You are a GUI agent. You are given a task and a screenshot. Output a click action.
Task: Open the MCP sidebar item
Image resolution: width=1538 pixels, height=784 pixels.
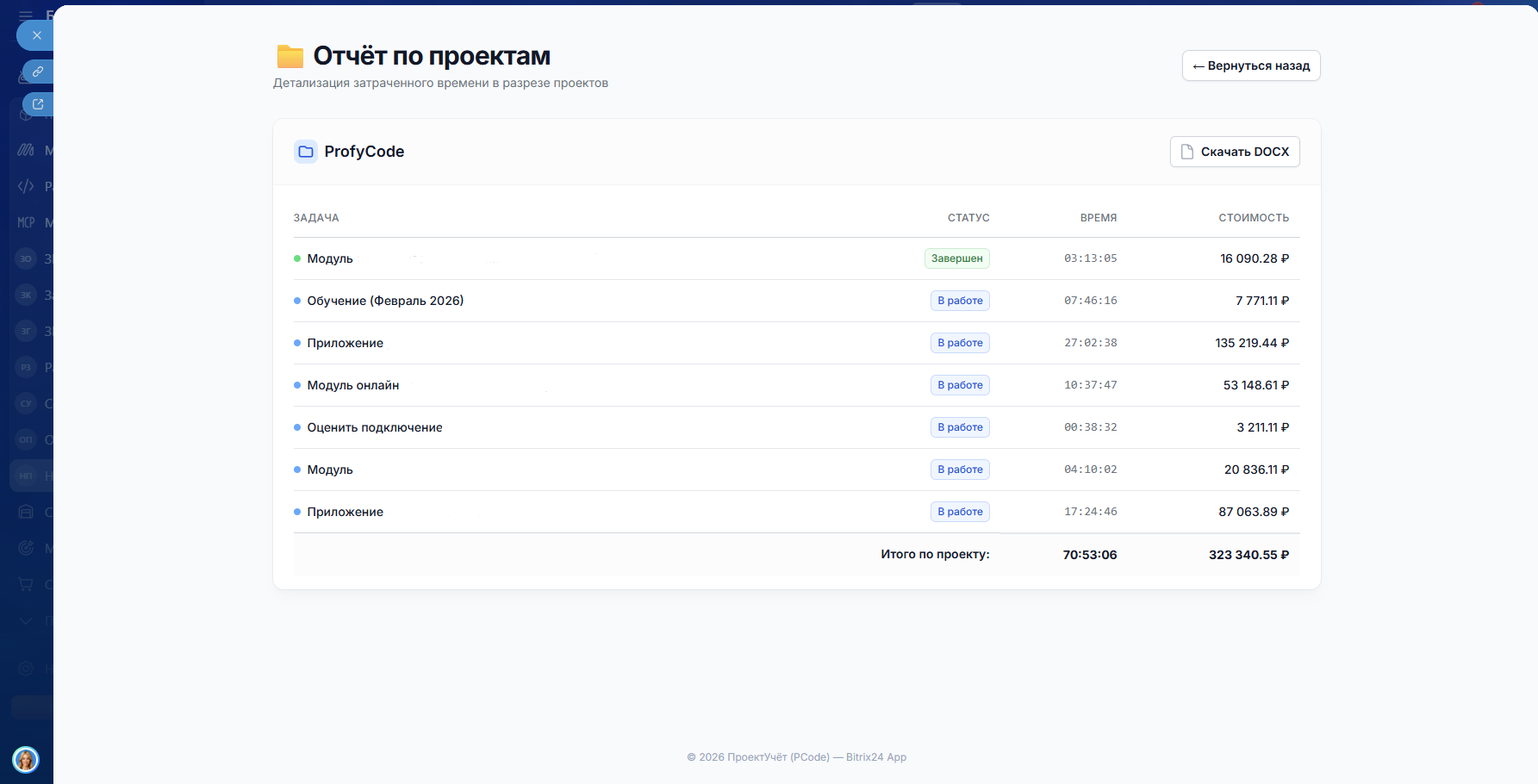pyautogui.click(x=26, y=222)
